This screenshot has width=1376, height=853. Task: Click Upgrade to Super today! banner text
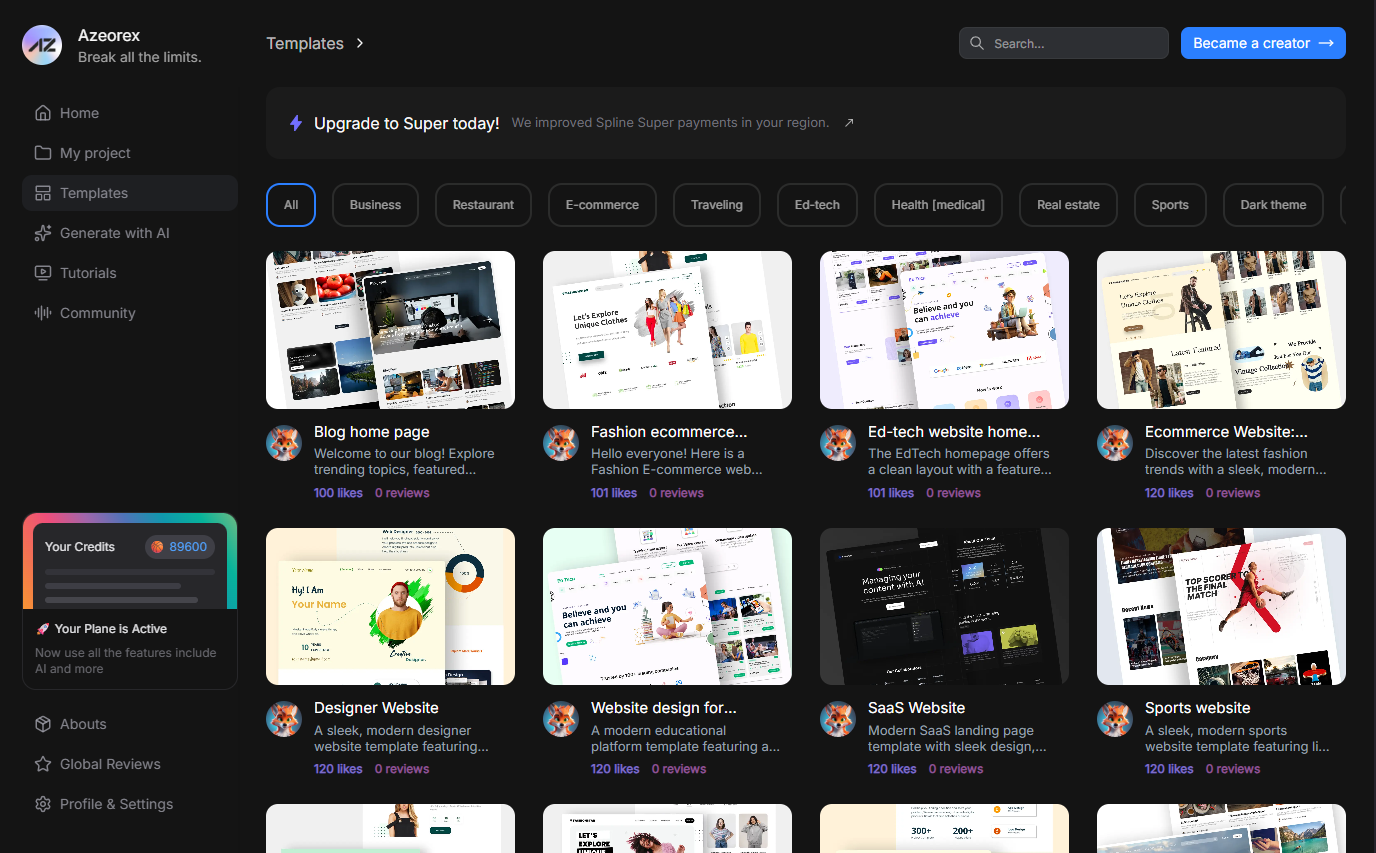coord(407,123)
